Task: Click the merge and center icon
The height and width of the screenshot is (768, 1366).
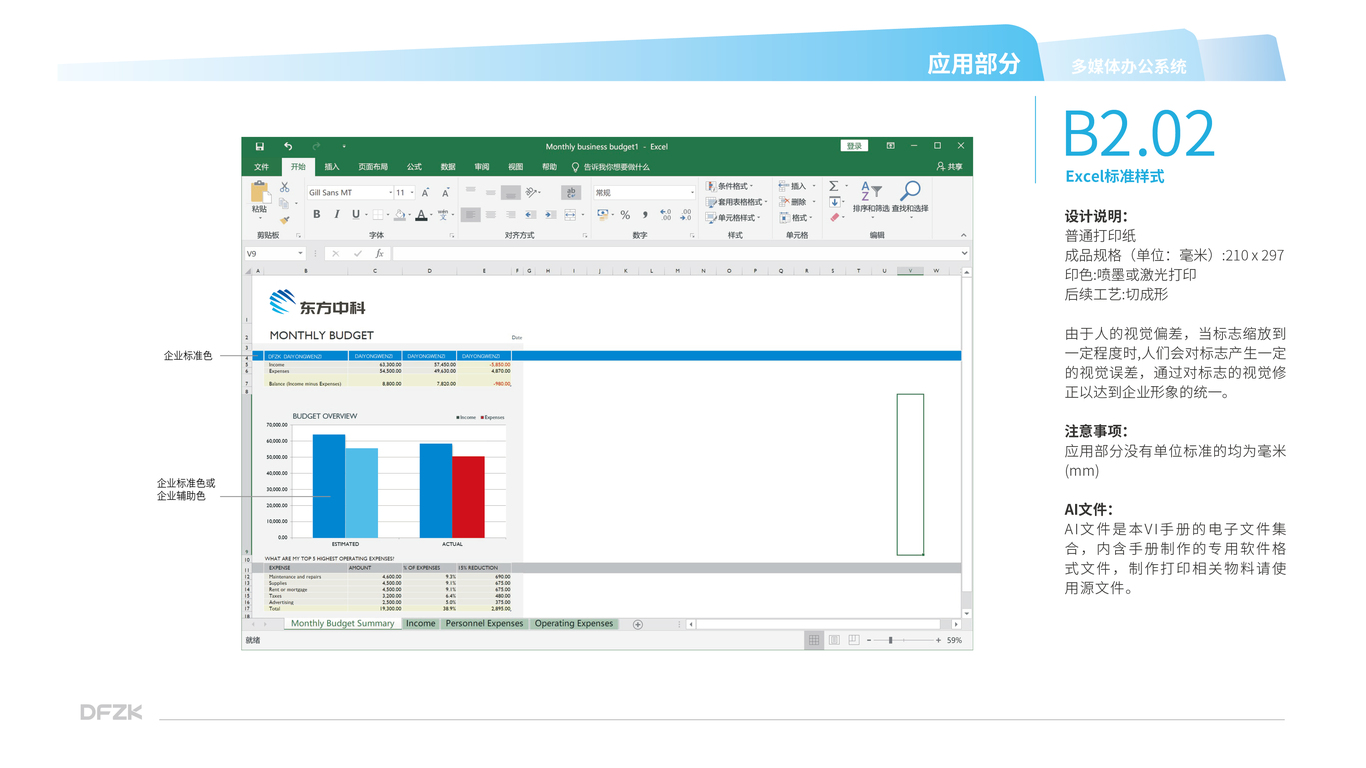Action: pyautogui.click(x=570, y=214)
